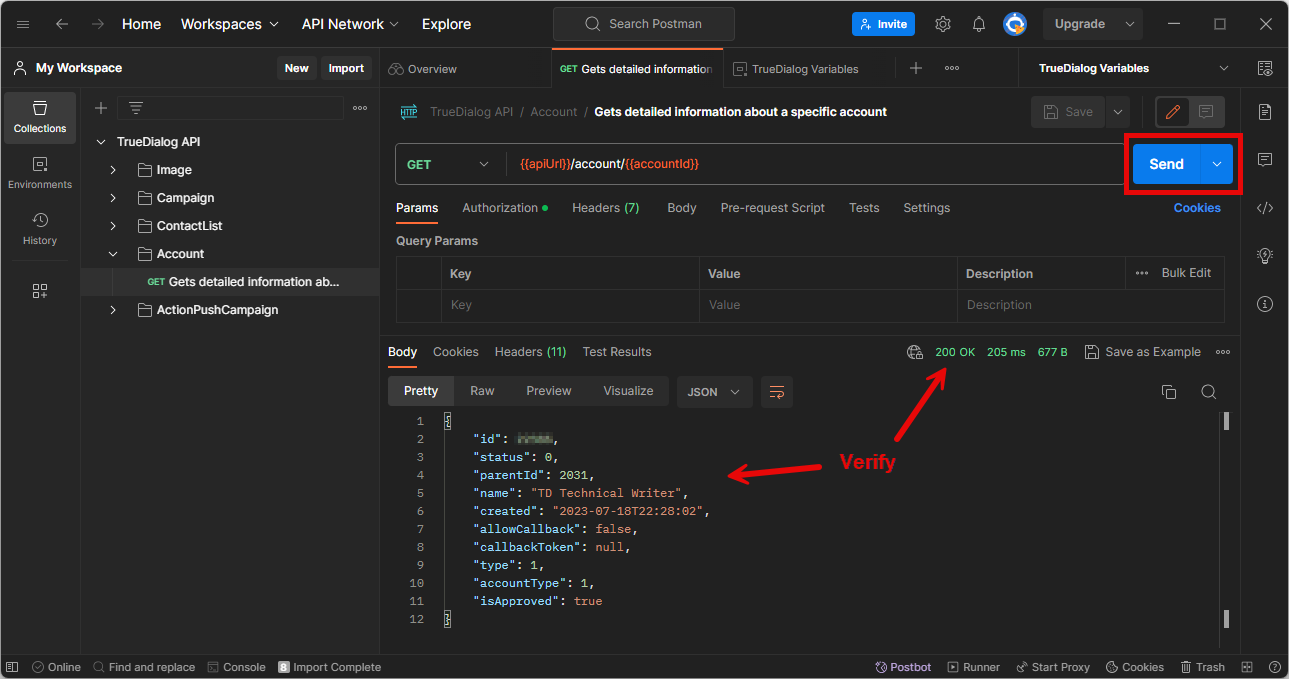Expand the ContactList folder
Image resolution: width=1289 pixels, height=679 pixels.
point(113,226)
